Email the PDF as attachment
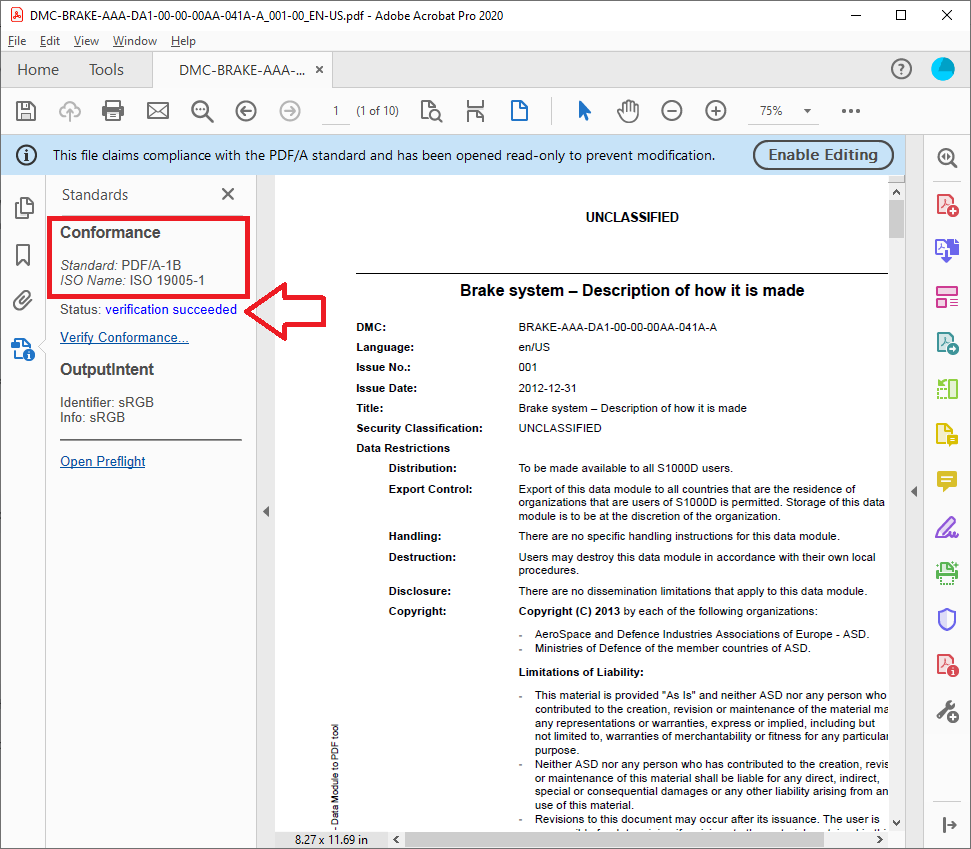971x849 pixels. click(x=157, y=110)
